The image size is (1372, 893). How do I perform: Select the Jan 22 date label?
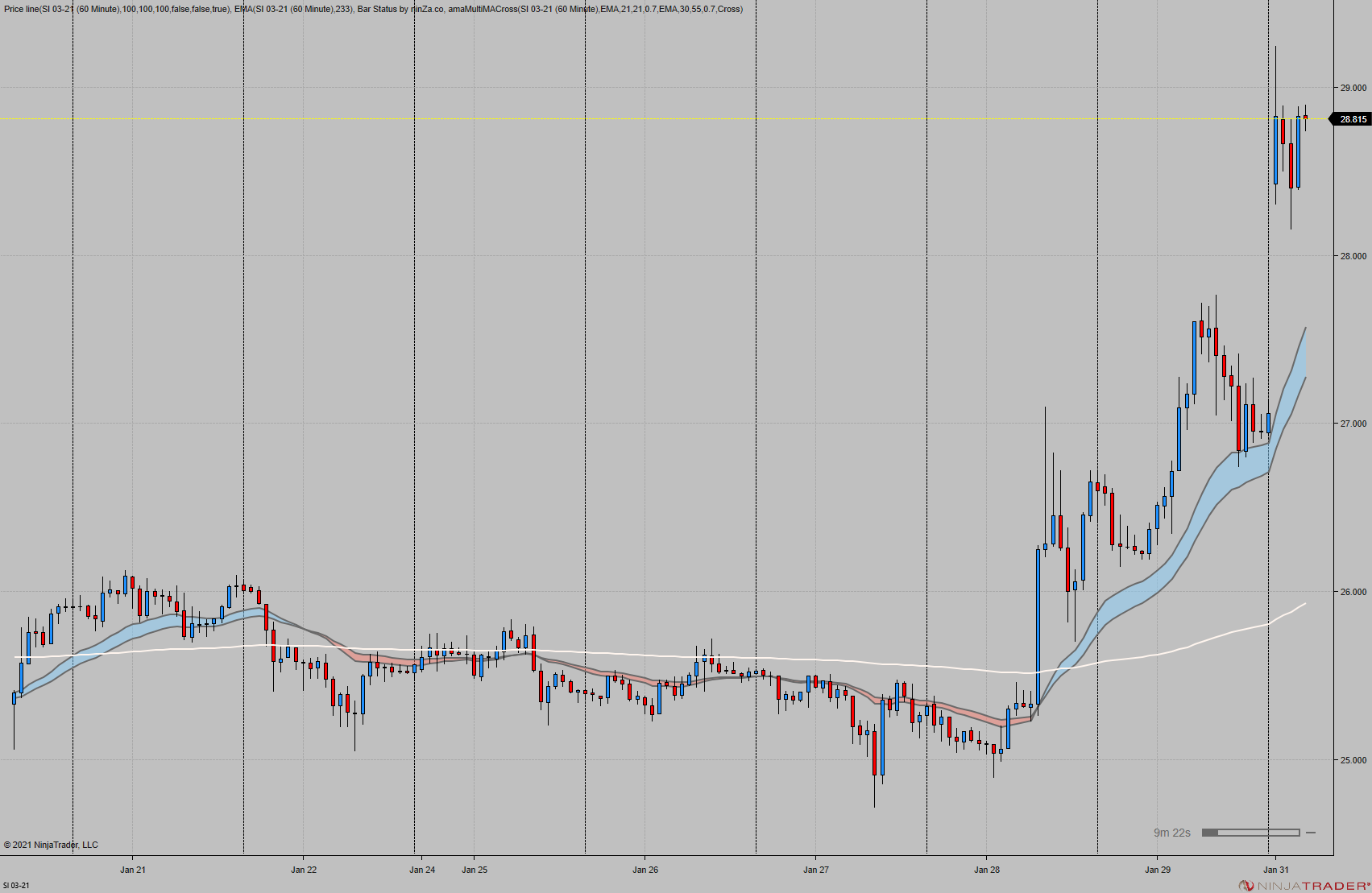304,870
